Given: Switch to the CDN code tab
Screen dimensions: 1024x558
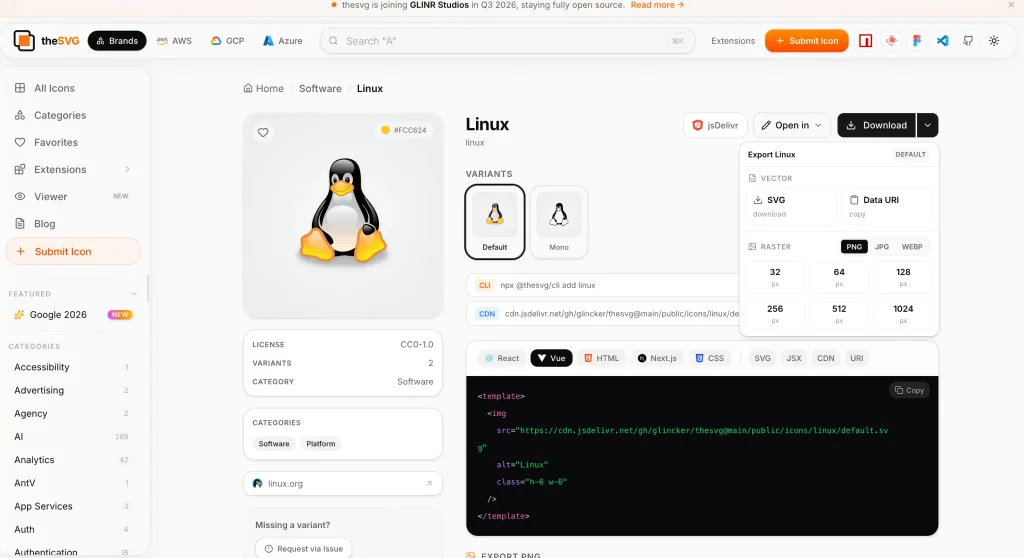Looking at the screenshot, I should pos(825,358).
